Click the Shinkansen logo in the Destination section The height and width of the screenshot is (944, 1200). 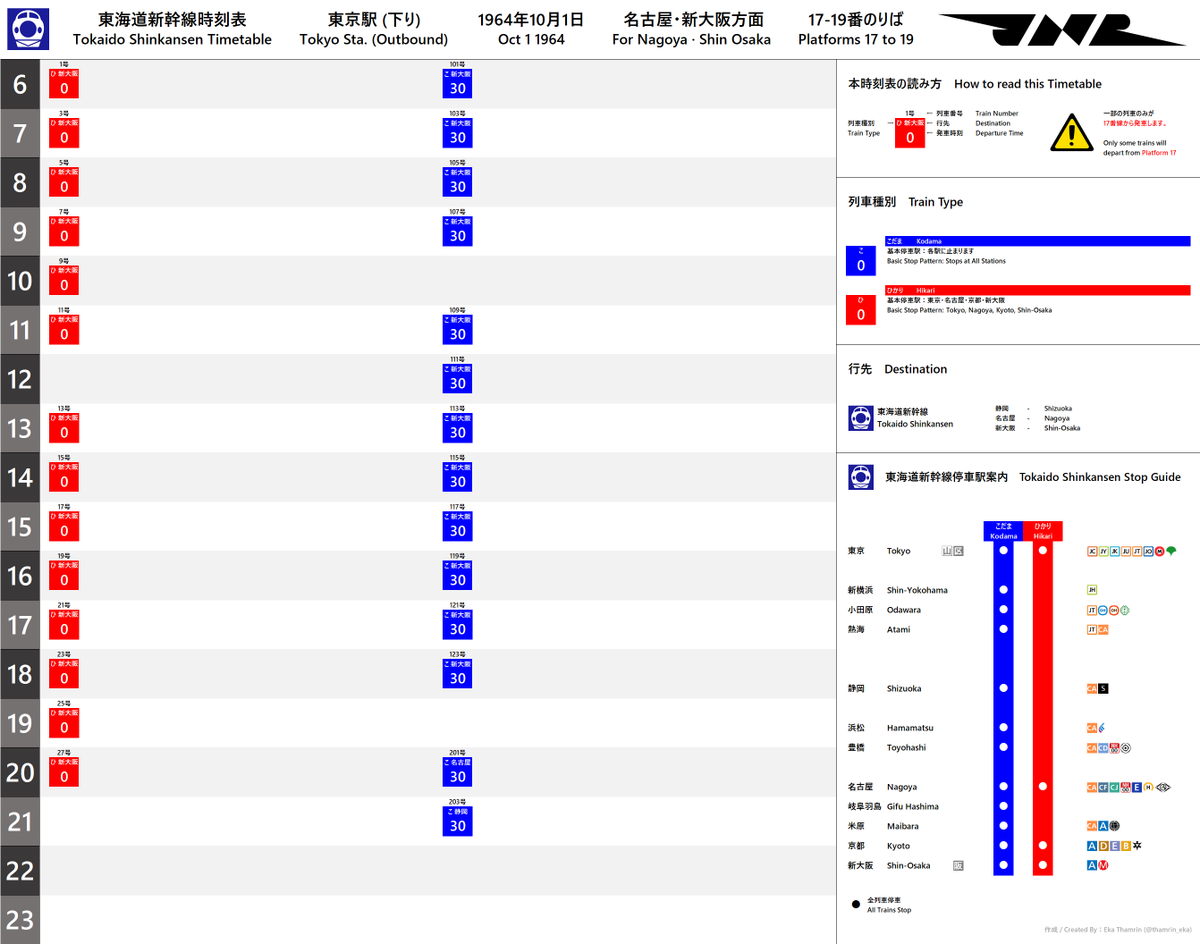pyautogui.click(x=861, y=418)
